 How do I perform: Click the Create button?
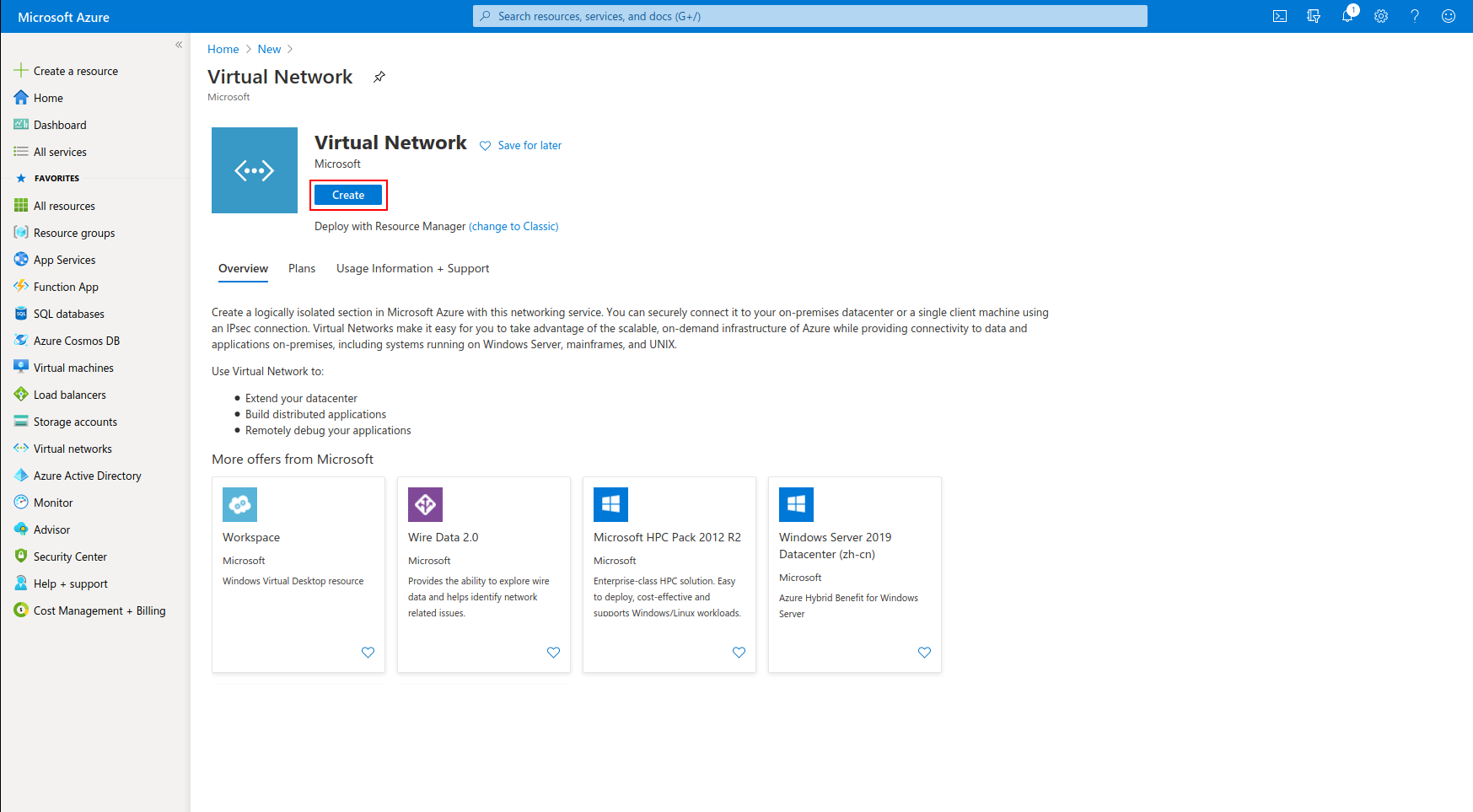click(348, 195)
